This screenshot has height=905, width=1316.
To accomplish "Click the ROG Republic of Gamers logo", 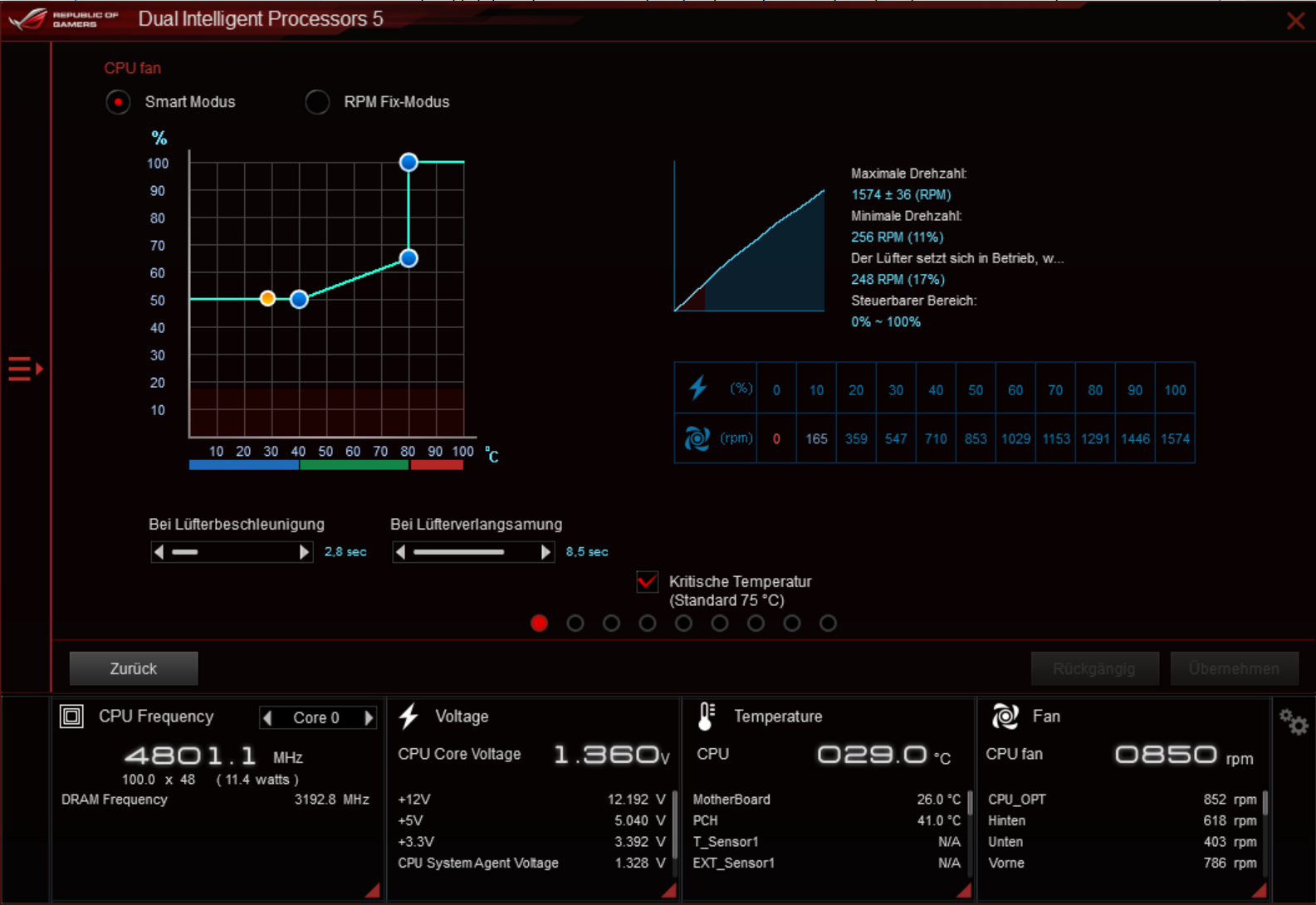I will point(63,19).
